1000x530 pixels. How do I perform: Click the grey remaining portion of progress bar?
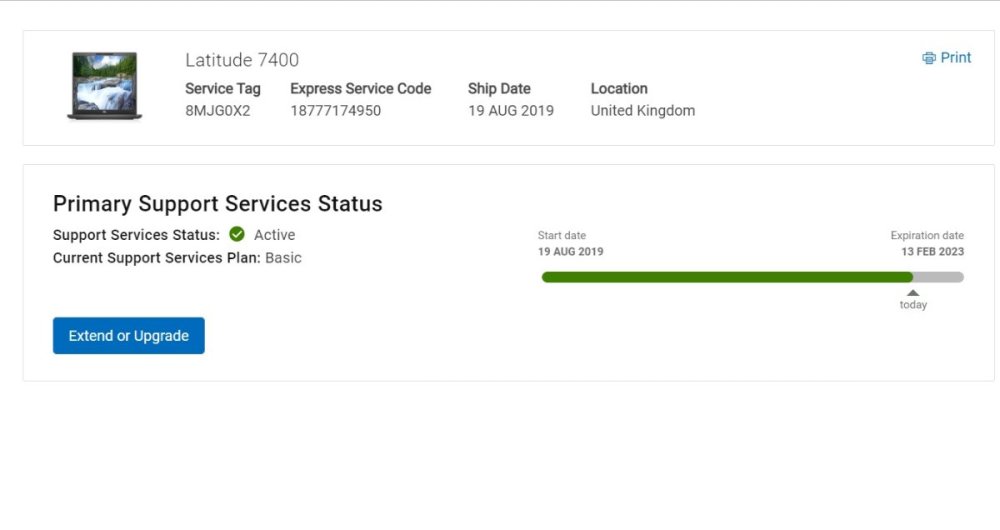coord(939,277)
